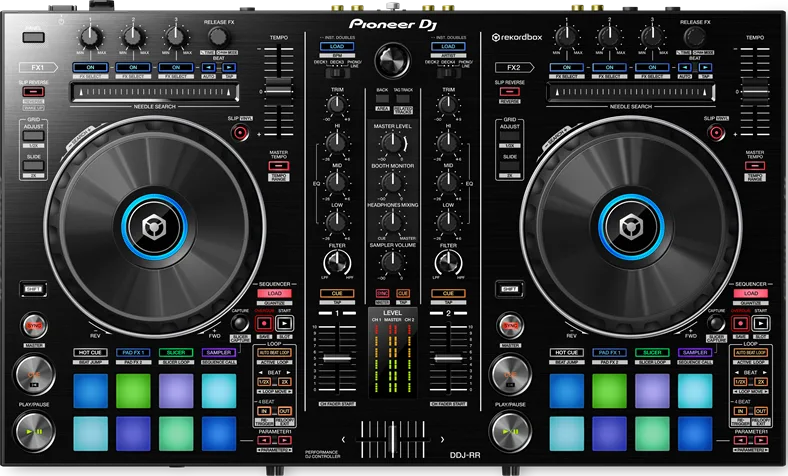Image resolution: width=788 pixels, height=476 pixels.
Task: Tap the right deck round CUE button
Action: point(511,374)
